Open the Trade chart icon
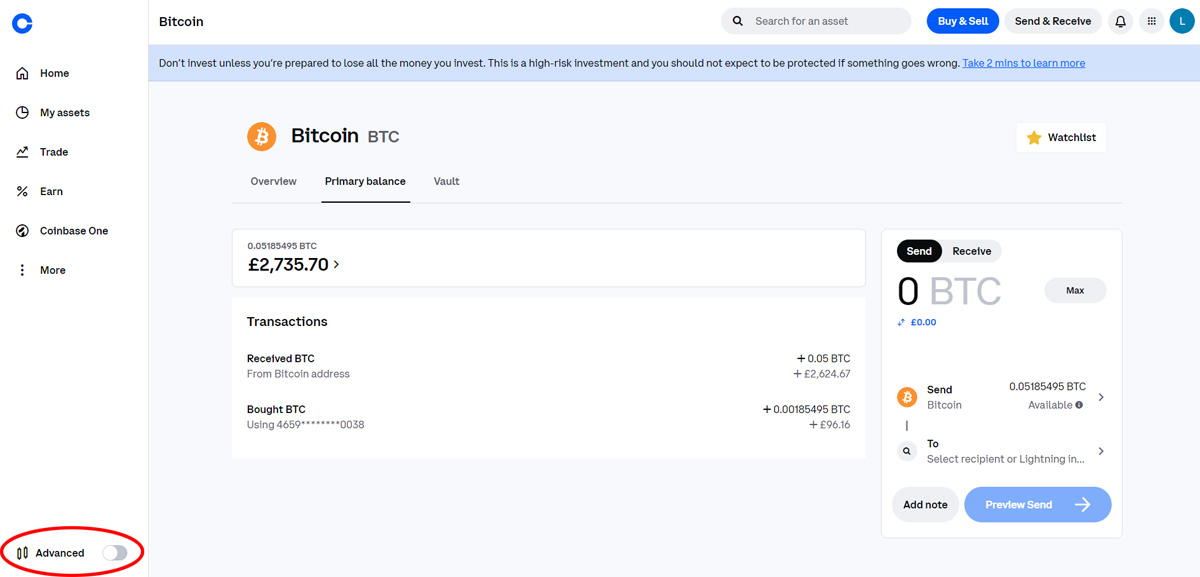 (x=22, y=152)
